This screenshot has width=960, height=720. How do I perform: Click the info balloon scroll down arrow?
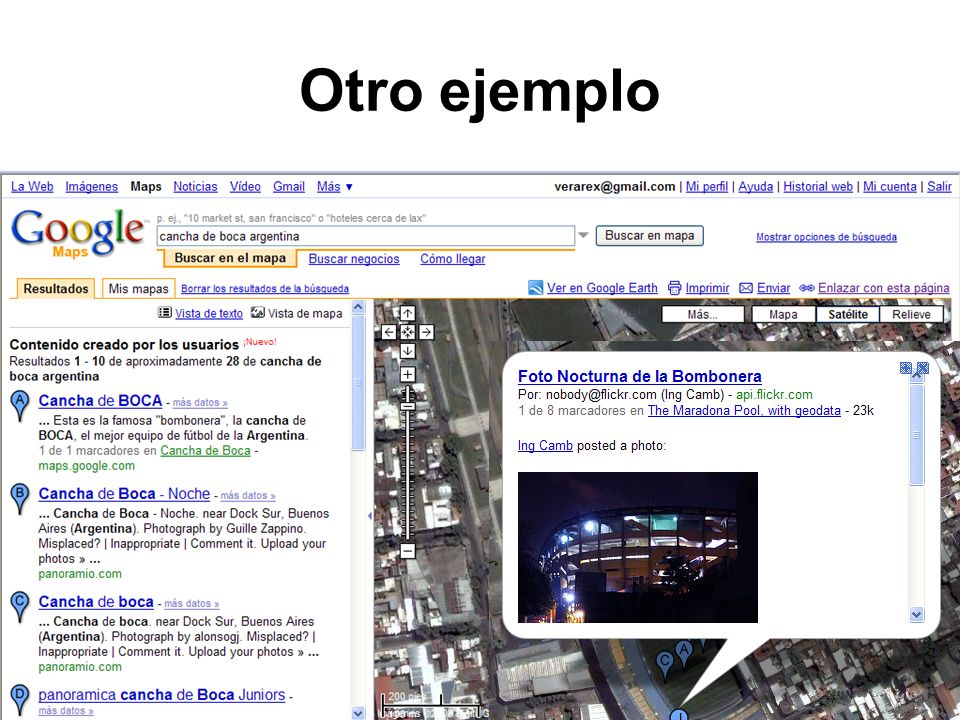click(x=917, y=614)
